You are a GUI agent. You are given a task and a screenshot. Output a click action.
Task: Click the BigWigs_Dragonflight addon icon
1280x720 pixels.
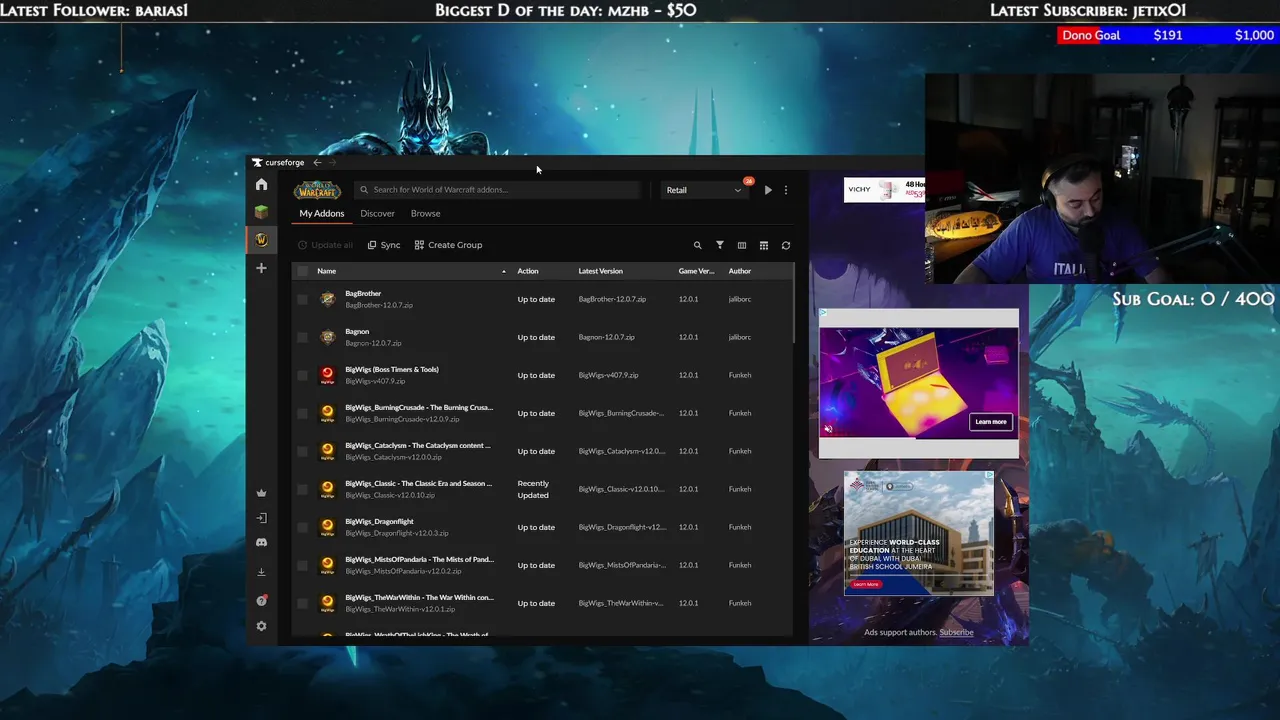(327, 527)
